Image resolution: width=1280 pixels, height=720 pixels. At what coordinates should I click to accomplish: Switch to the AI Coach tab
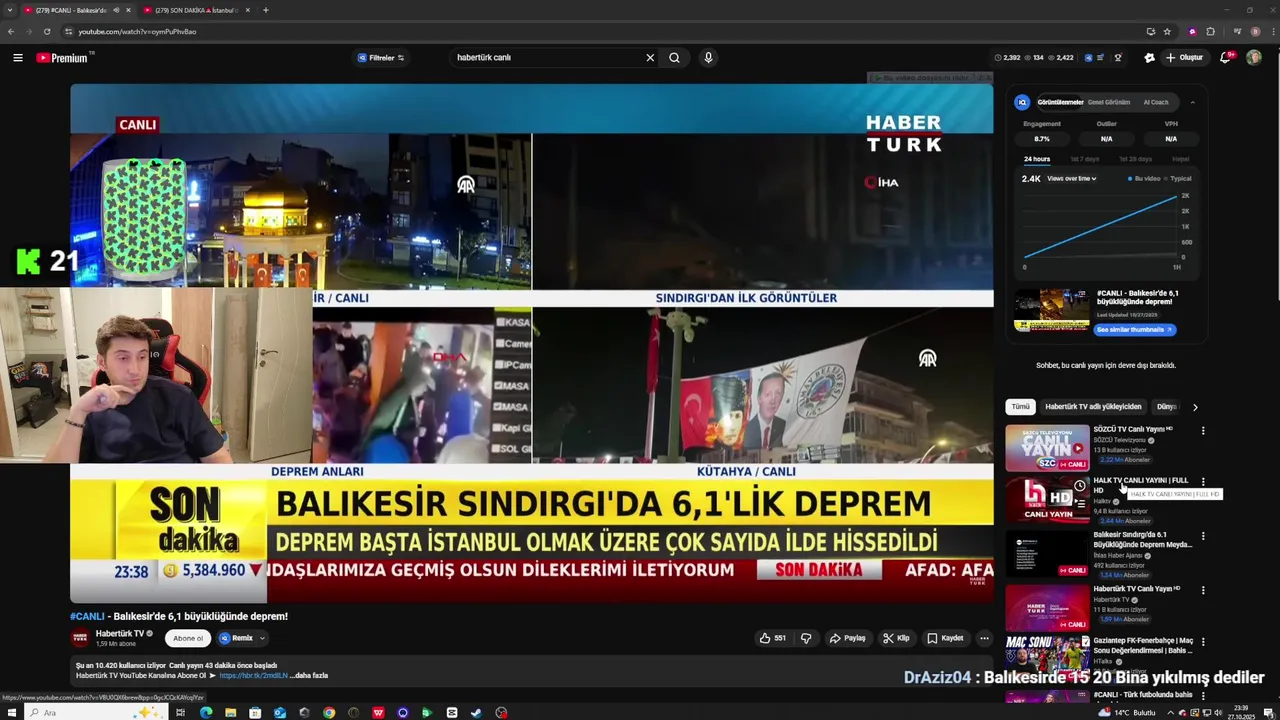pyautogui.click(x=1156, y=102)
